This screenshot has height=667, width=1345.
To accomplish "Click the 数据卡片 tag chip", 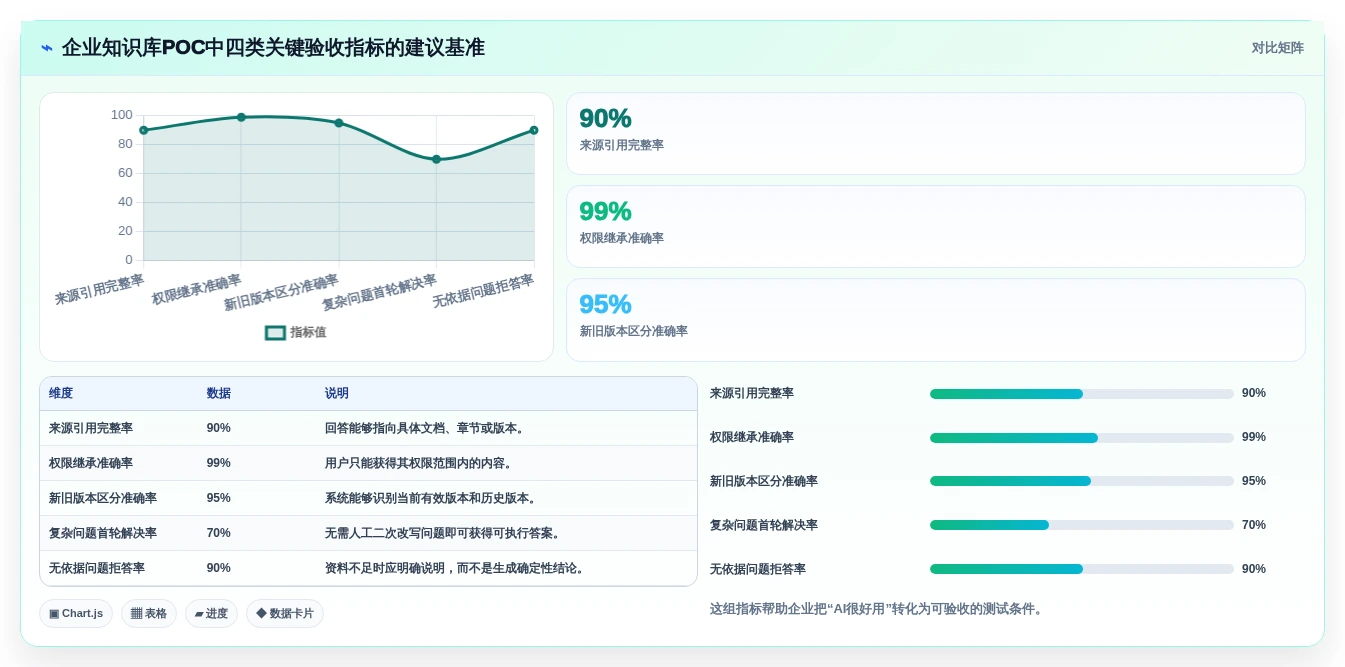I will [285, 614].
